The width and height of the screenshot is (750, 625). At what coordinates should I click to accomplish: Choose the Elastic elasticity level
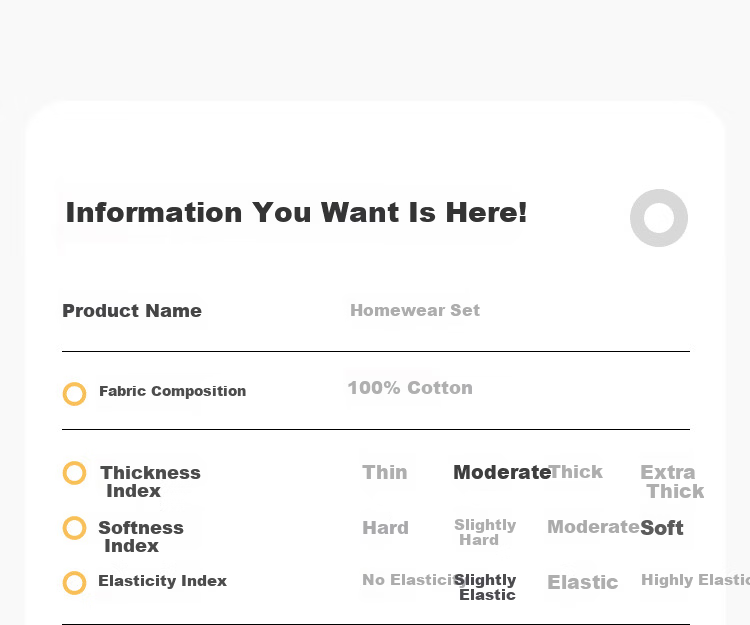click(583, 582)
